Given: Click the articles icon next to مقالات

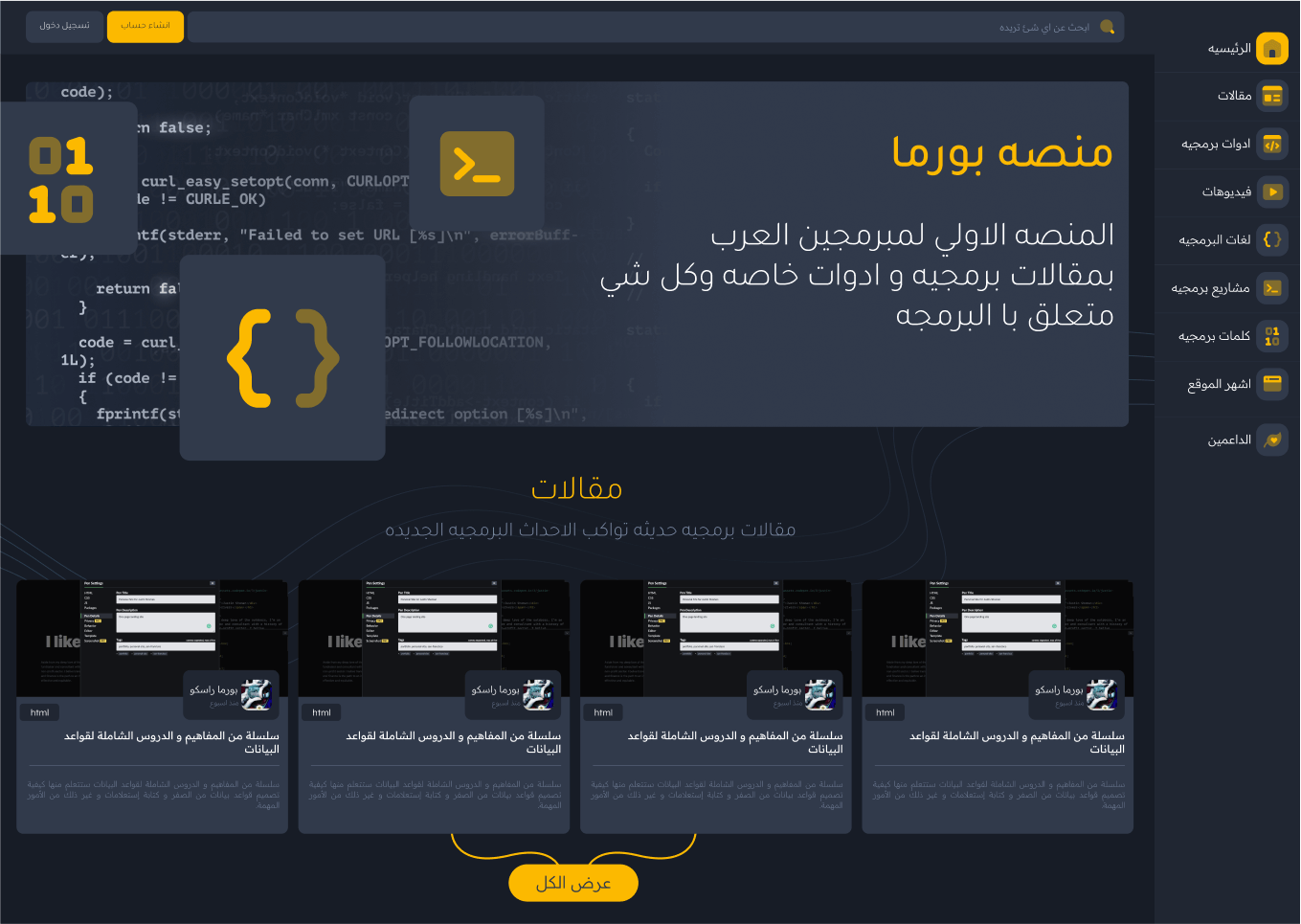Looking at the screenshot, I should point(1272,96).
